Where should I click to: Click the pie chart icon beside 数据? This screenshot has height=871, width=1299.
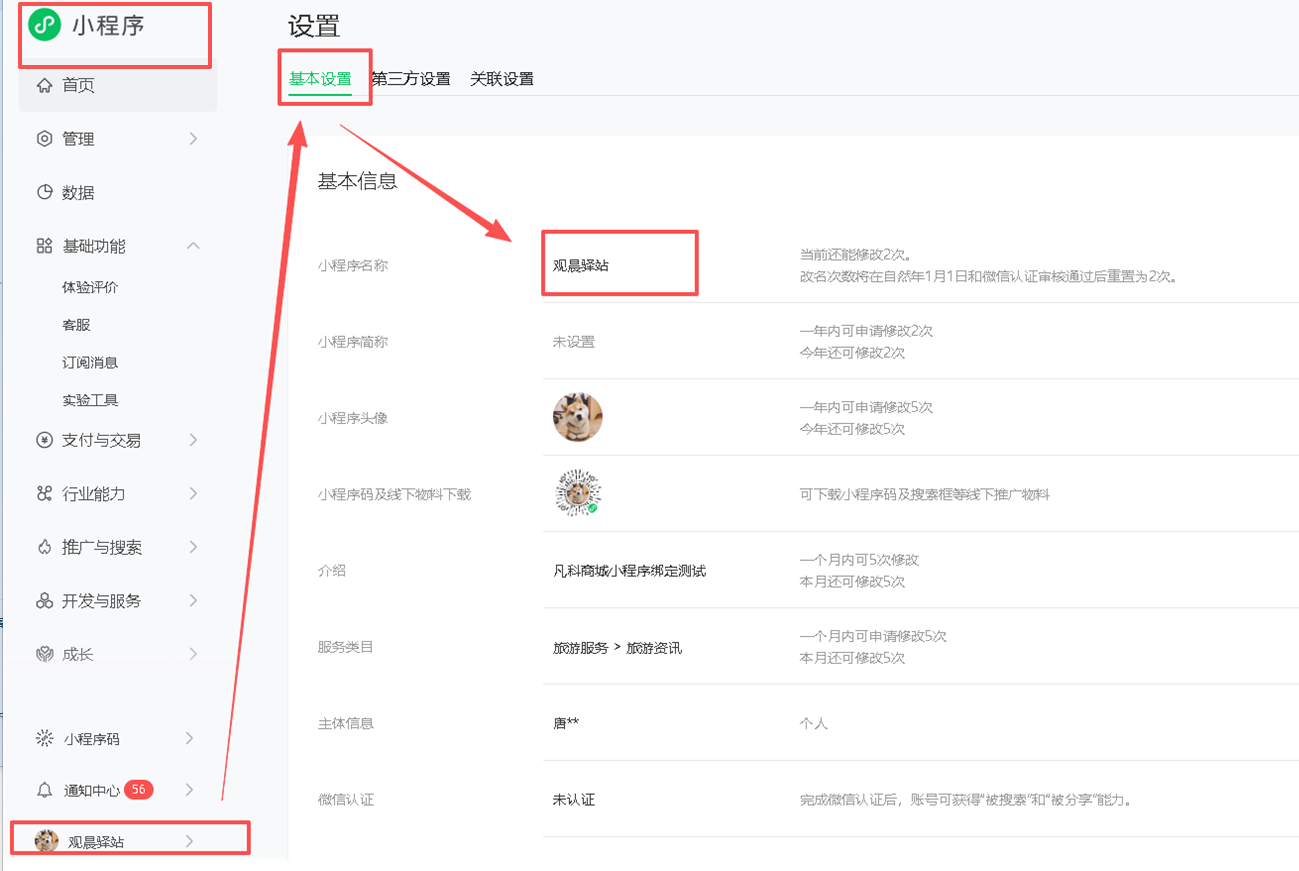[44, 193]
